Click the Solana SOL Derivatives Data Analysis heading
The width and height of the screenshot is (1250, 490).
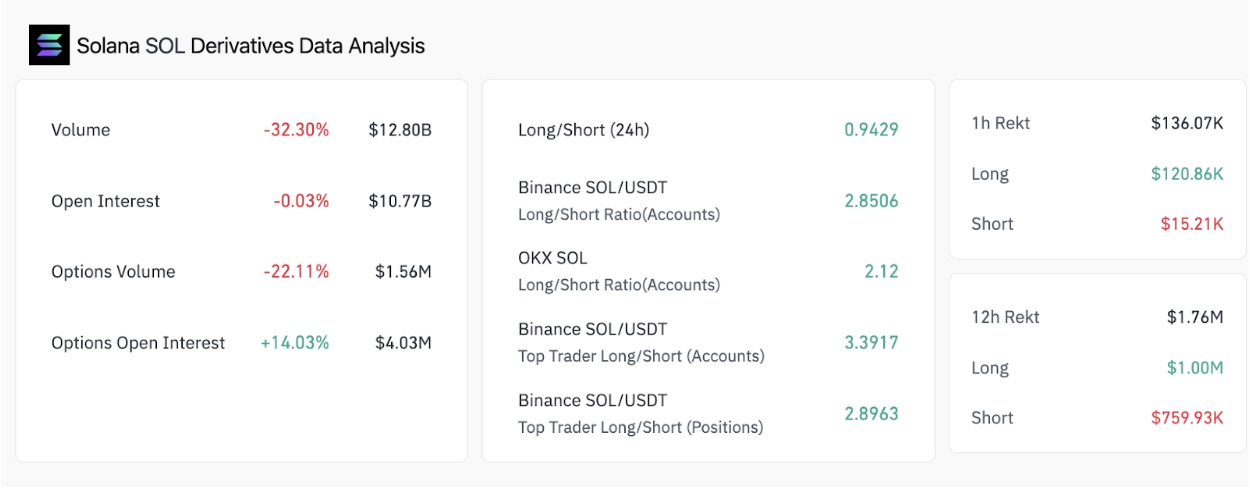[251, 46]
